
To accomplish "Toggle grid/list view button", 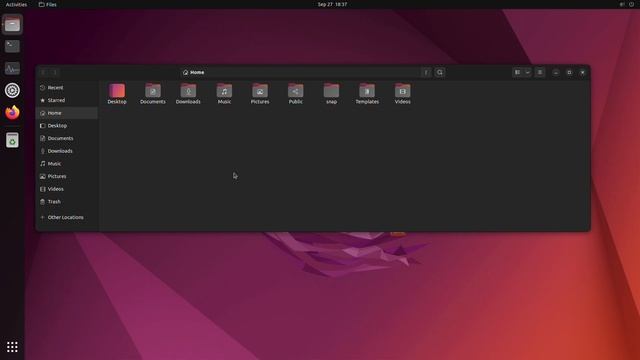I will tap(518, 72).
